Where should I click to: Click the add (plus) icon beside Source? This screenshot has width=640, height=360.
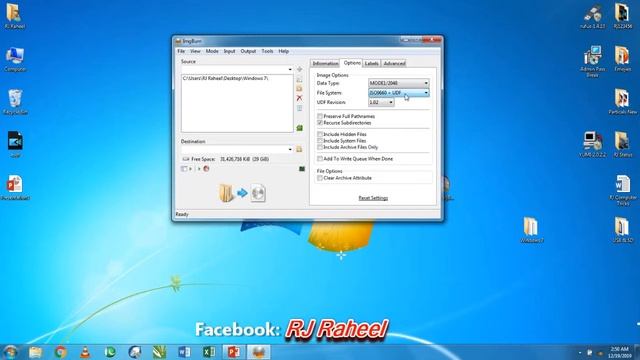(x=300, y=69)
